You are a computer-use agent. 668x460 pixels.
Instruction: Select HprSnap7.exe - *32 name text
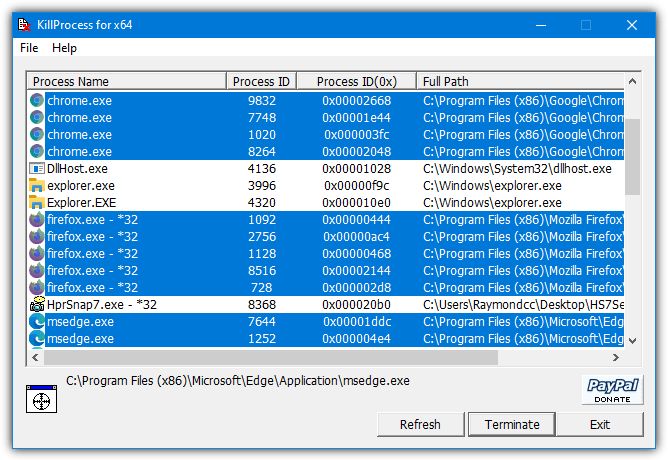(x=102, y=305)
